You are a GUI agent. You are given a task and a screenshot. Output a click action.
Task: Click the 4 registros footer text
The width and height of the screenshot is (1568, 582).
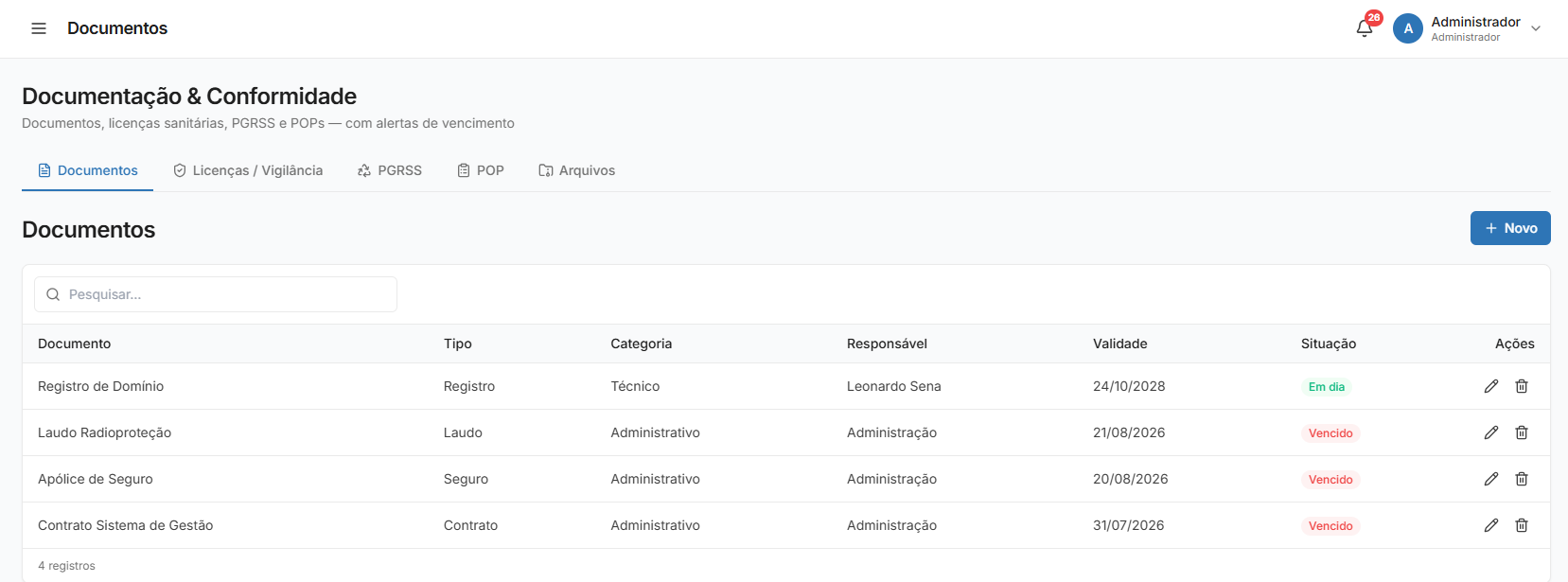(66, 566)
